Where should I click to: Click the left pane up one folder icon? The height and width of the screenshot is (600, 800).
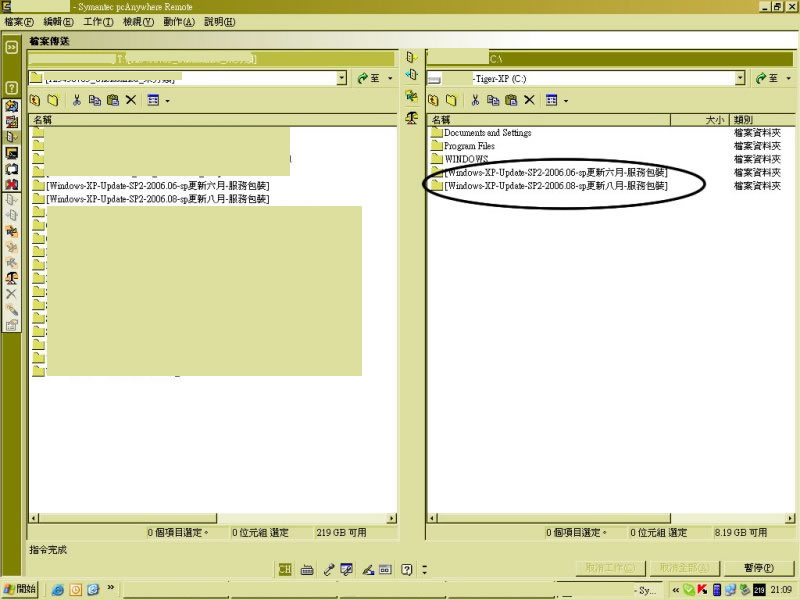(x=35, y=100)
